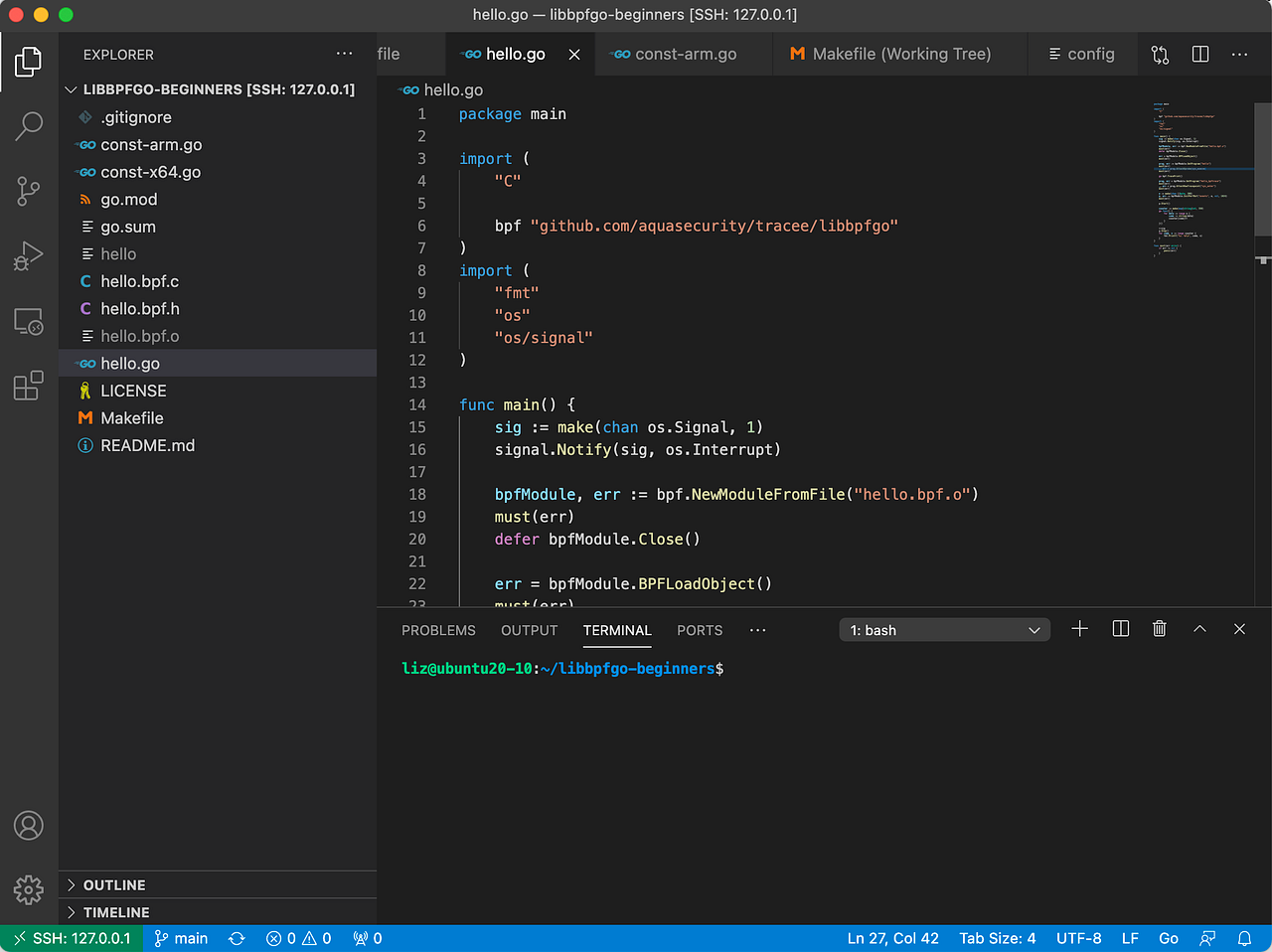The width and height of the screenshot is (1272, 952).
Task: Switch to the const-arm.go tab
Action: 684,54
